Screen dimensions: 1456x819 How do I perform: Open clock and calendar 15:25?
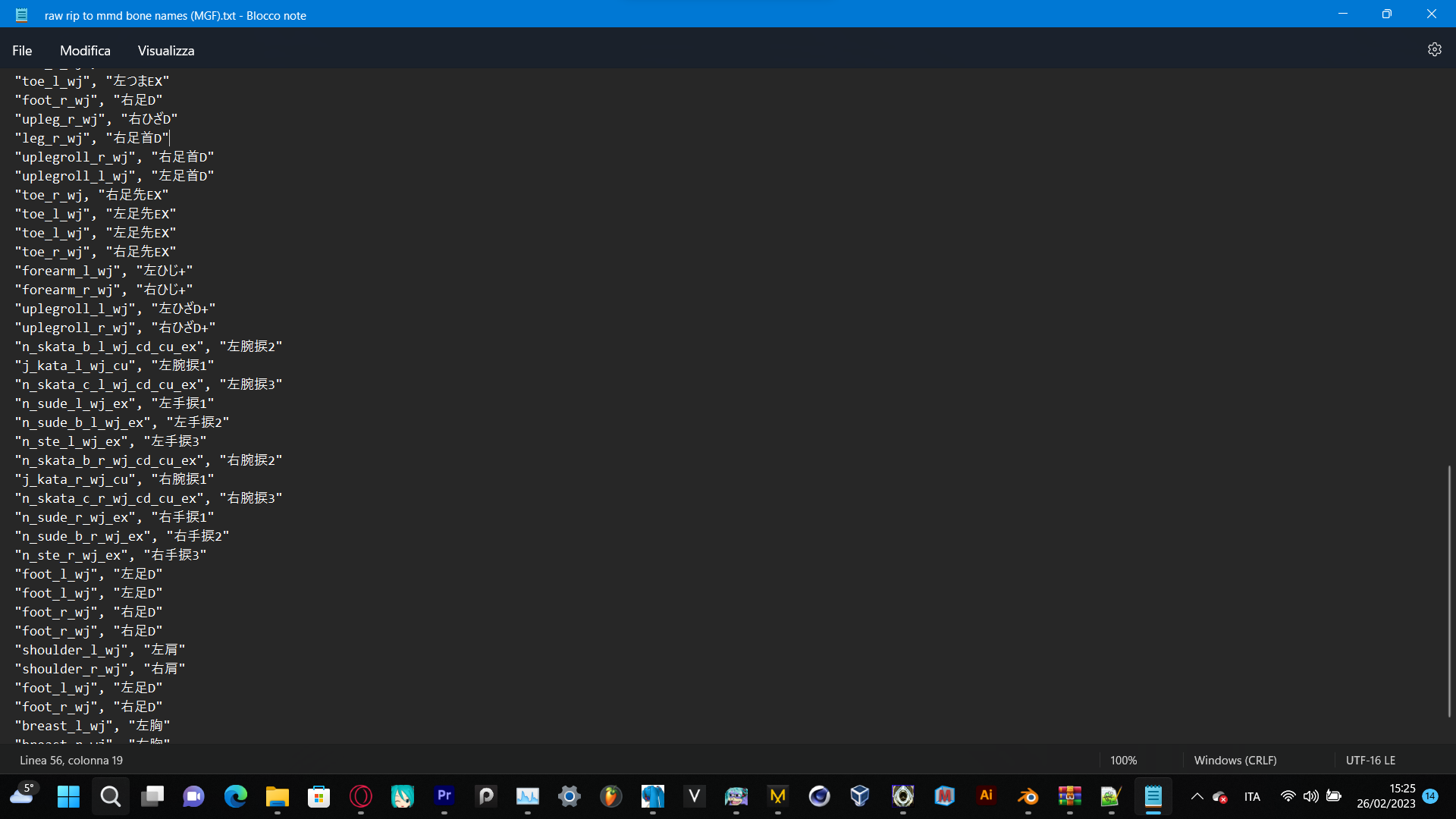[1386, 796]
